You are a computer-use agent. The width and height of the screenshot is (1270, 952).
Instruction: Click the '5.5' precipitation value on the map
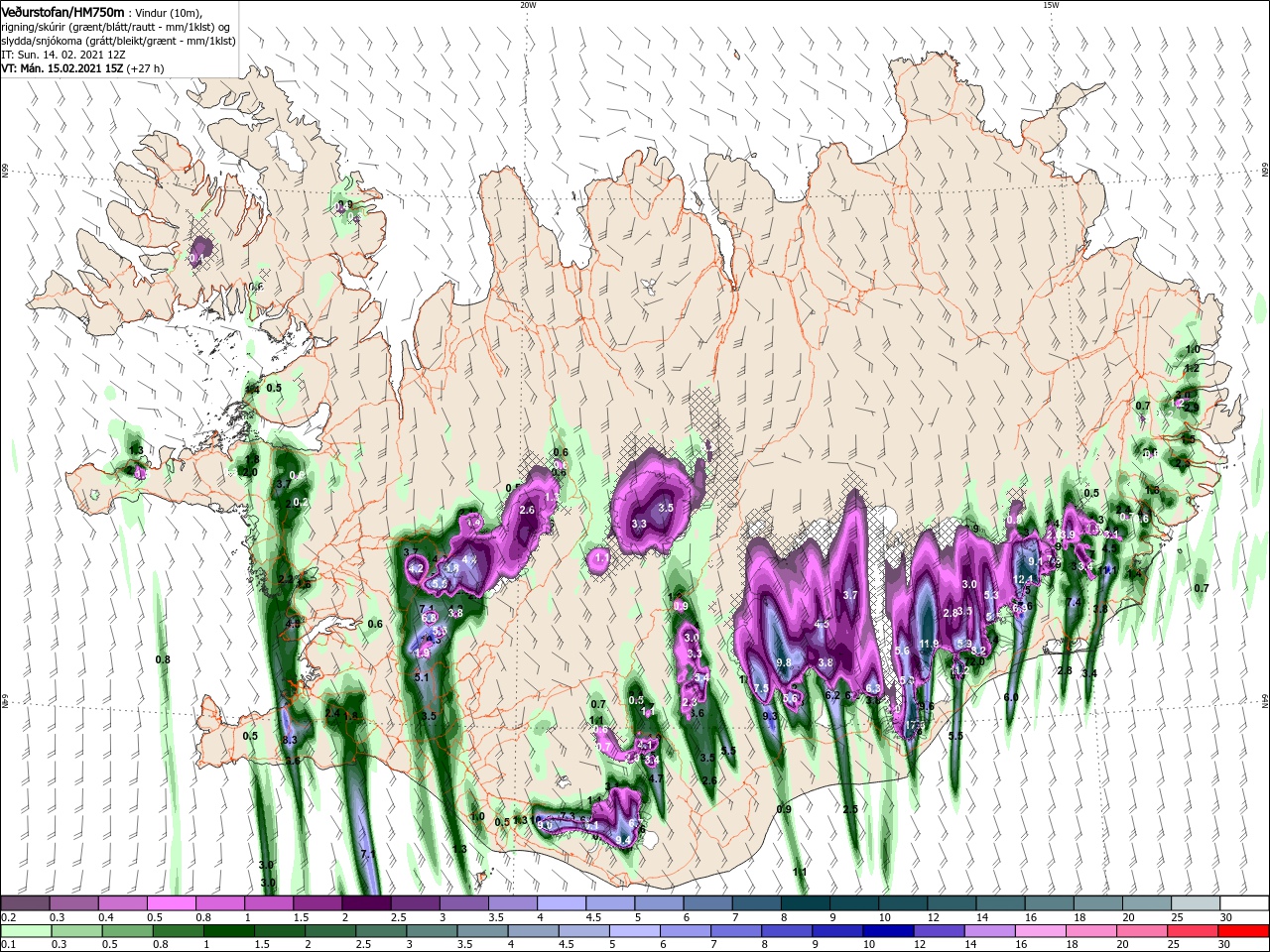tap(955, 736)
